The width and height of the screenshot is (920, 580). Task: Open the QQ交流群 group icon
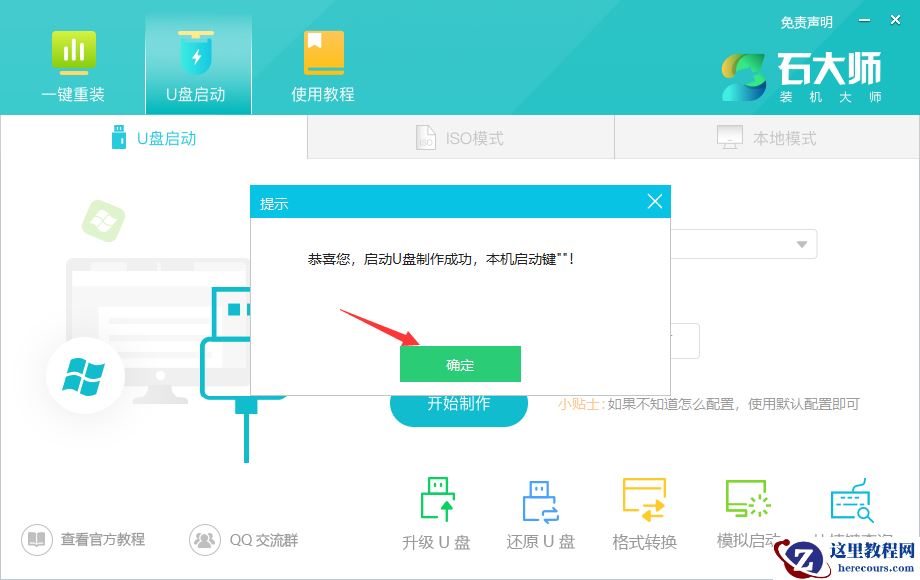pos(205,540)
